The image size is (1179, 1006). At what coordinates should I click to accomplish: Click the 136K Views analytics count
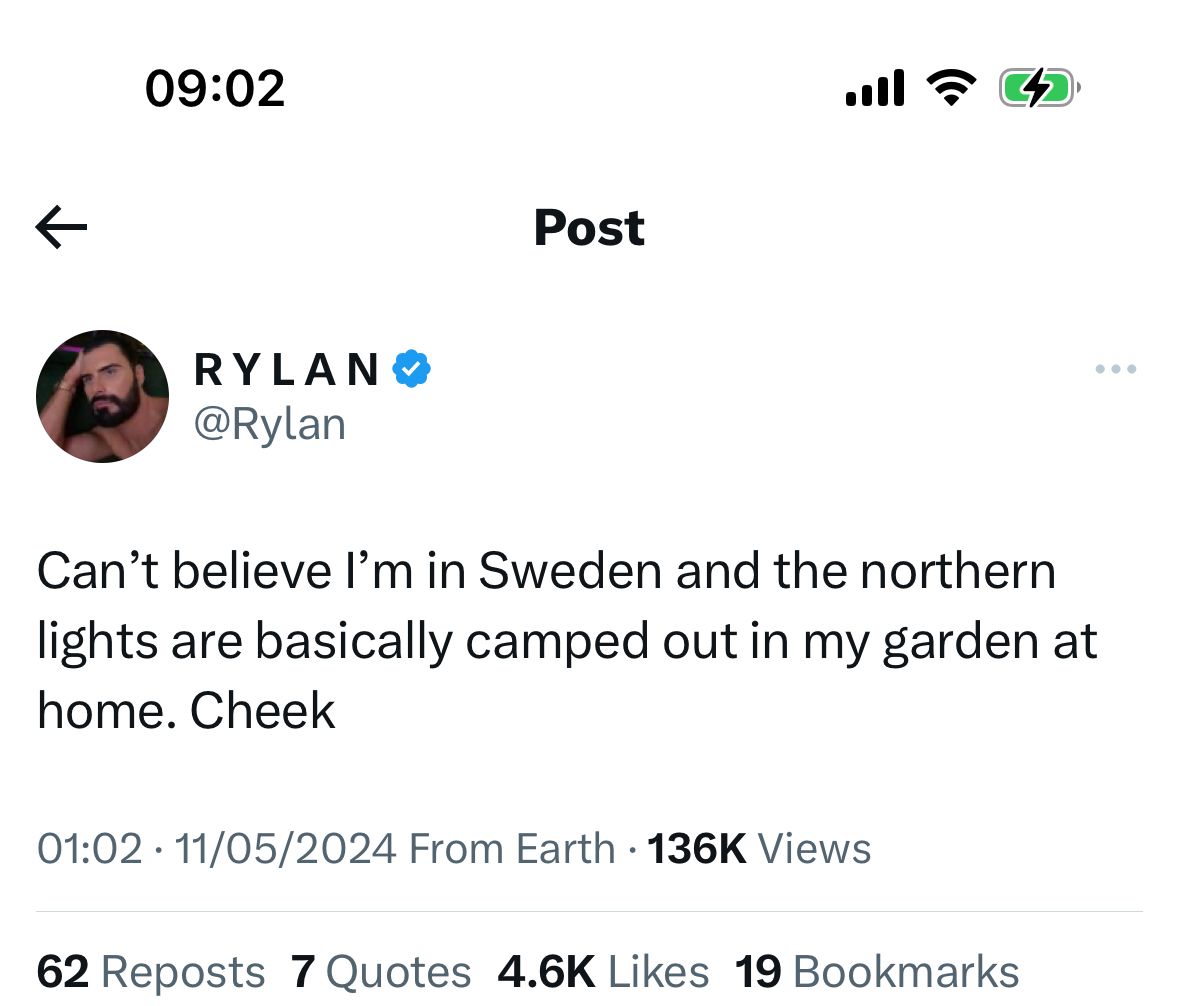tap(759, 849)
